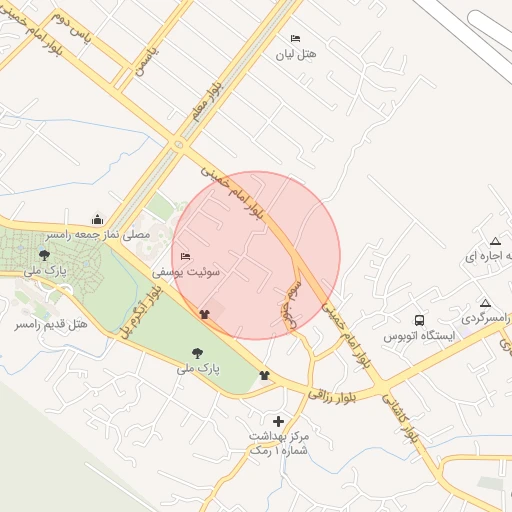
Task: Click the bed icon above هتل لیان
Action: [x=295, y=38]
